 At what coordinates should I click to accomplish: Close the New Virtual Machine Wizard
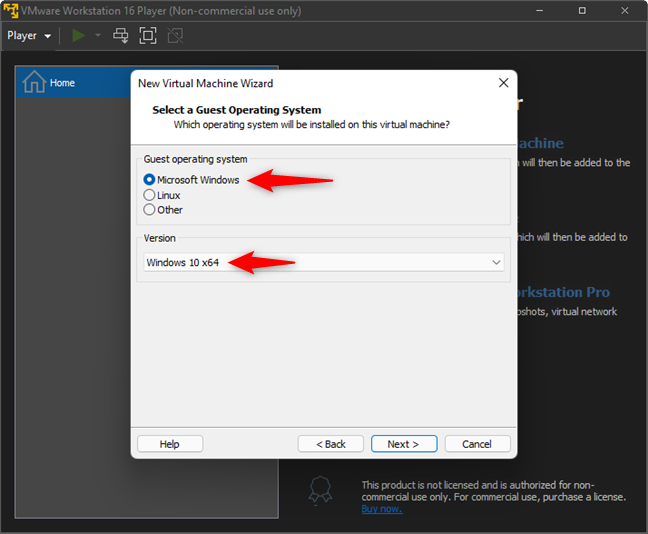click(503, 83)
